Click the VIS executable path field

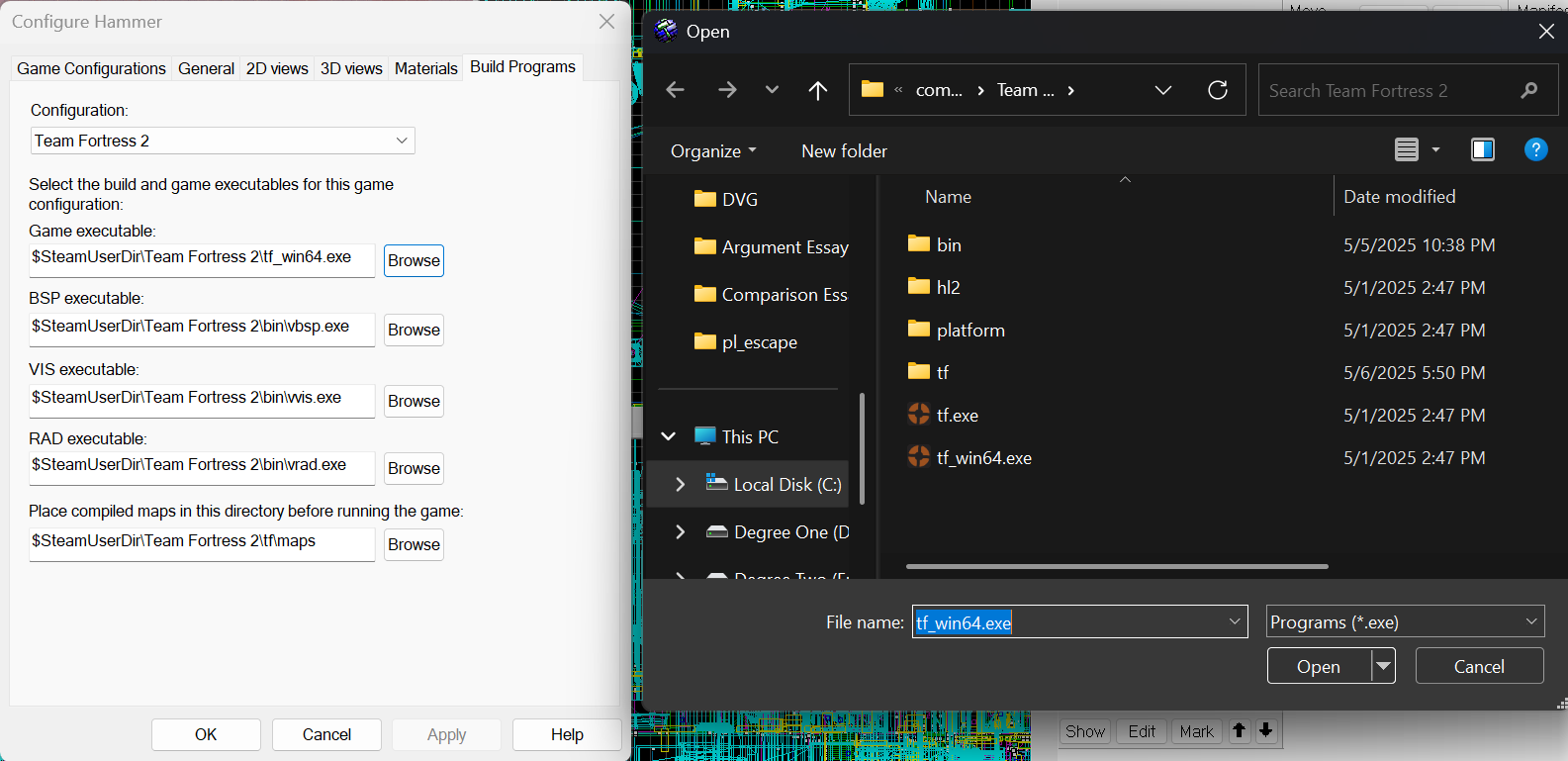202,400
